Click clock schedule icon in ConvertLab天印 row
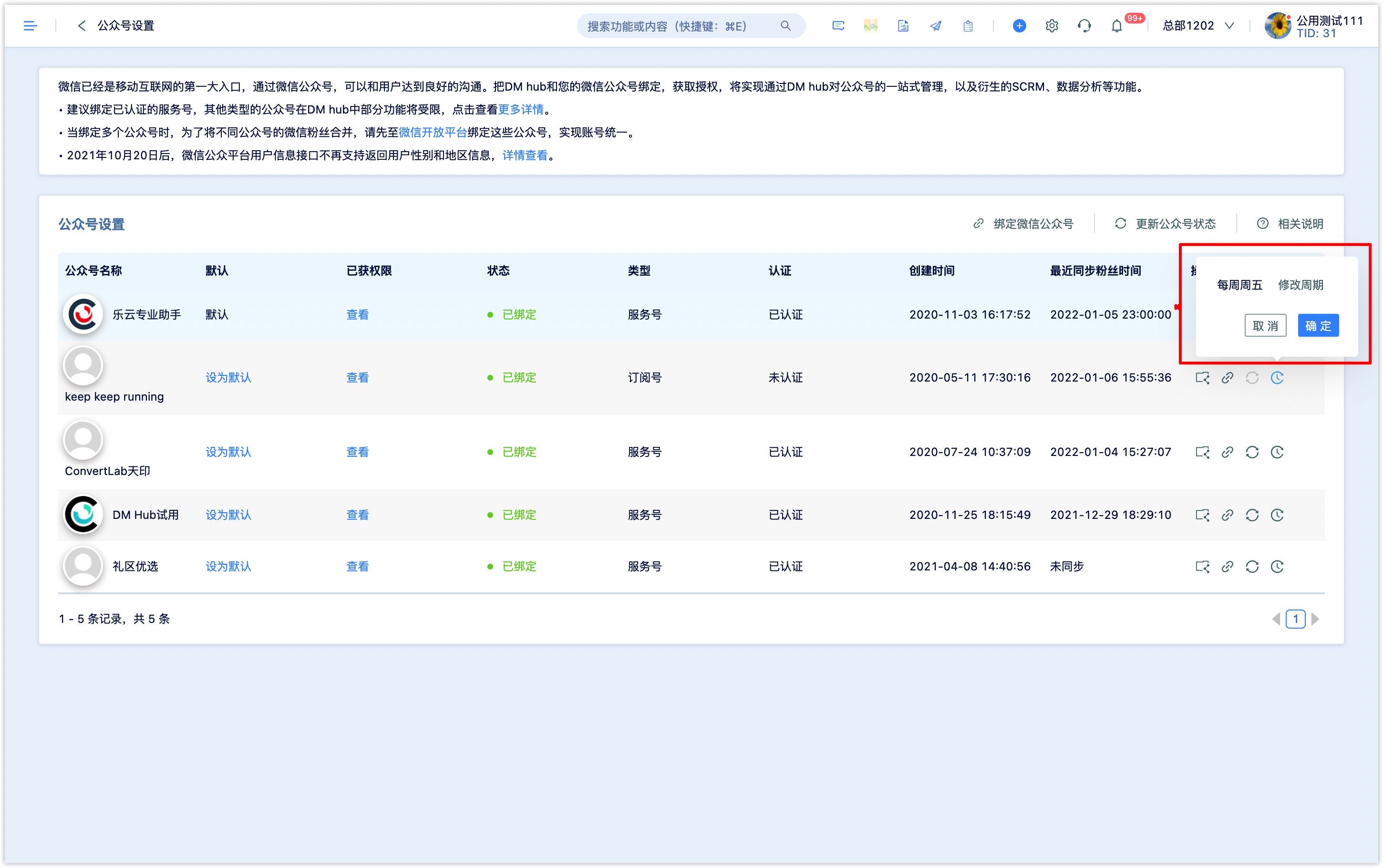1383x868 pixels. click(1277, 453)
